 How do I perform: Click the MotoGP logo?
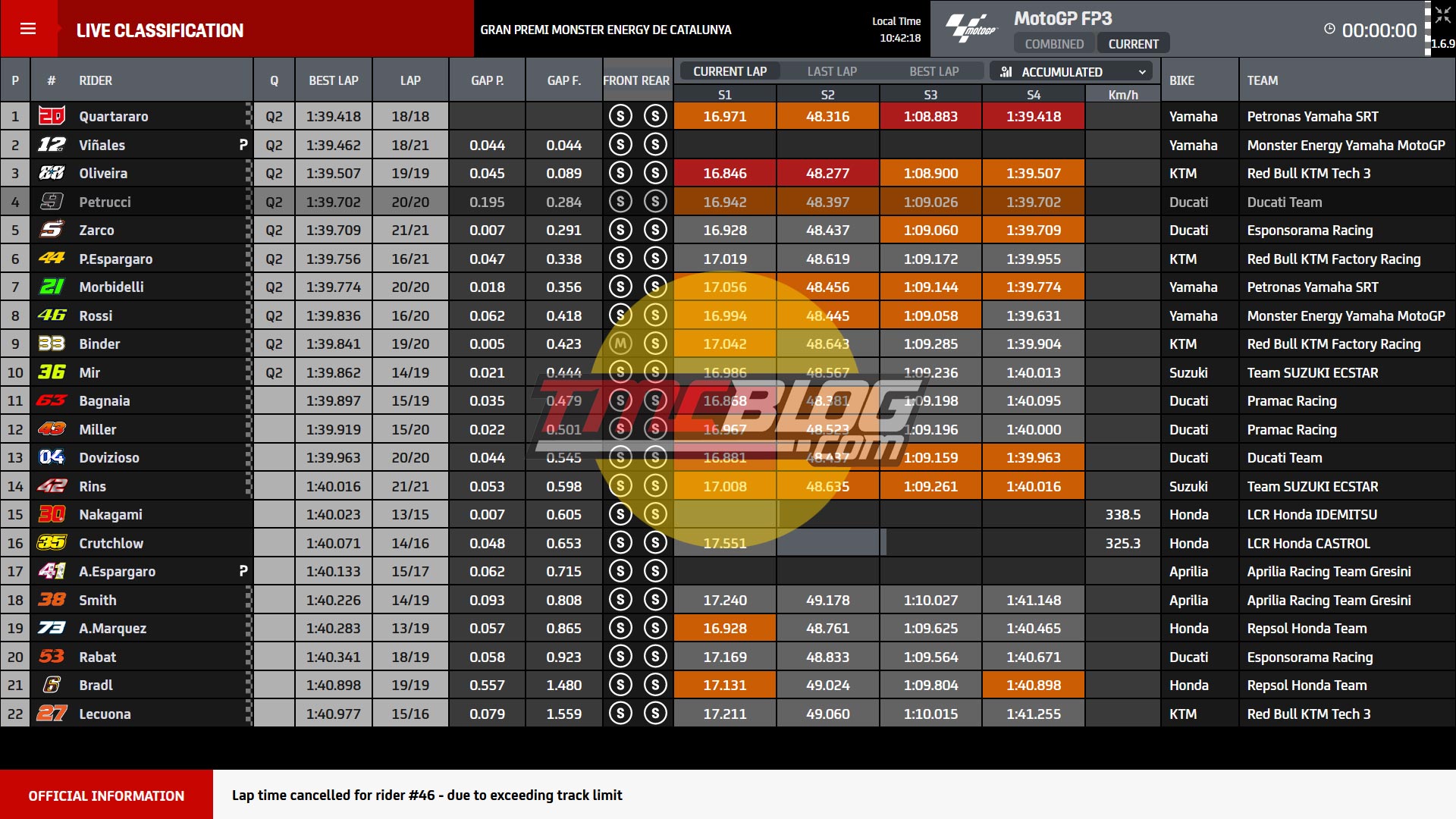pos(971,29)
